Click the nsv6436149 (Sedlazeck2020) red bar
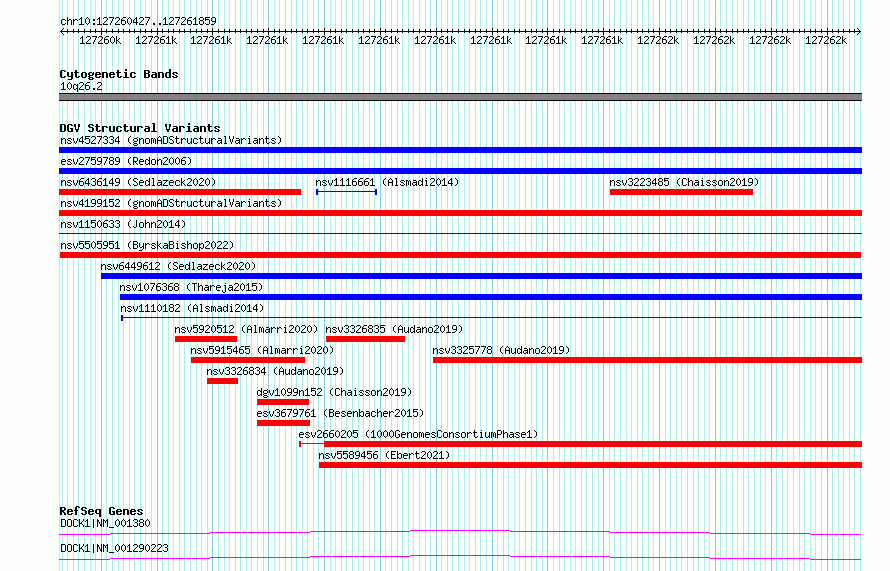 [x=180, y=192]
